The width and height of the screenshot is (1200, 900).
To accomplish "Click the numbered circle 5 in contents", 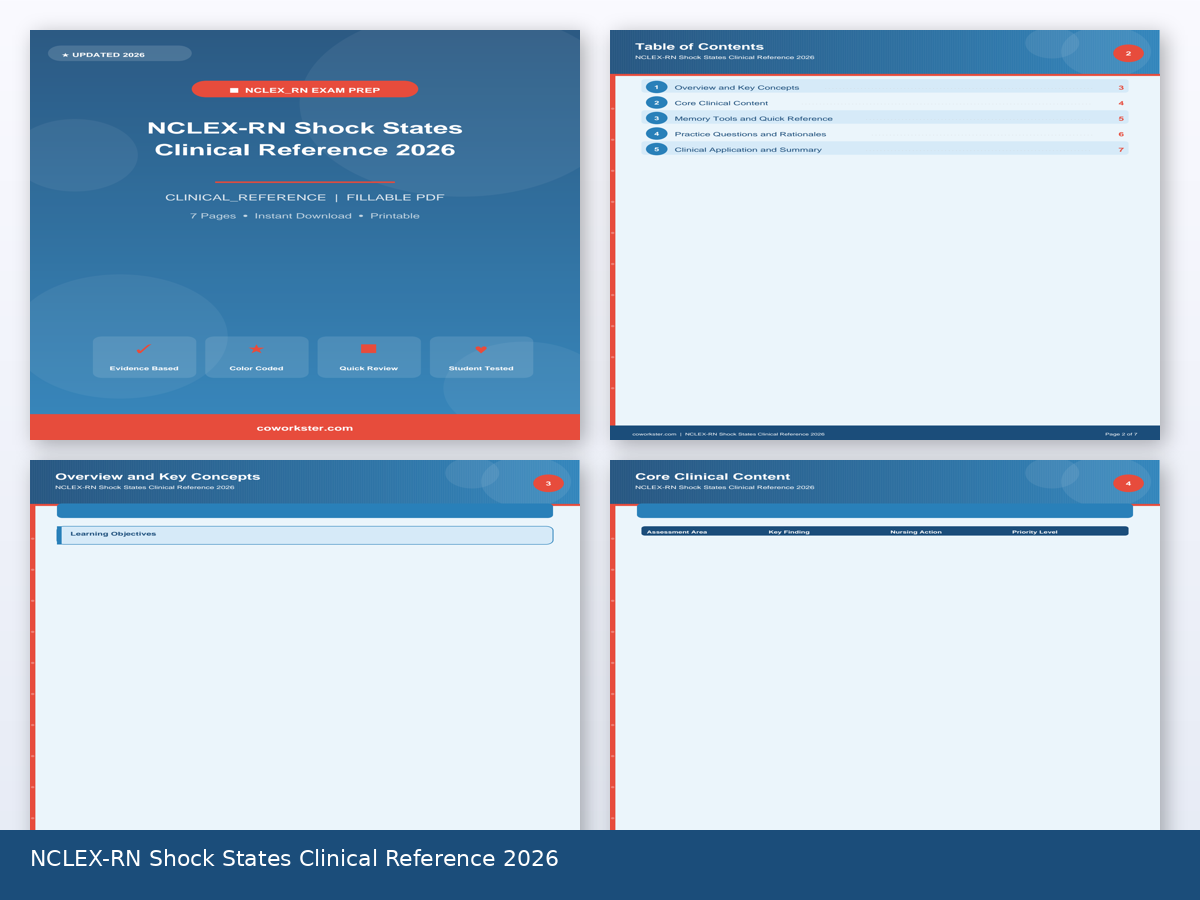I will coord(656,149).
